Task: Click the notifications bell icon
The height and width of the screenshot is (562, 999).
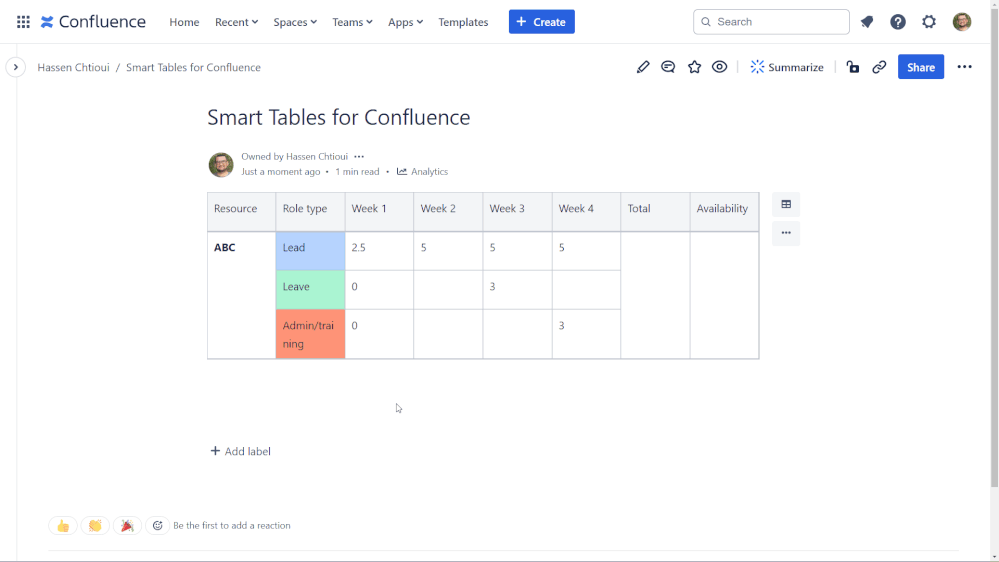Action: [867, 22]
